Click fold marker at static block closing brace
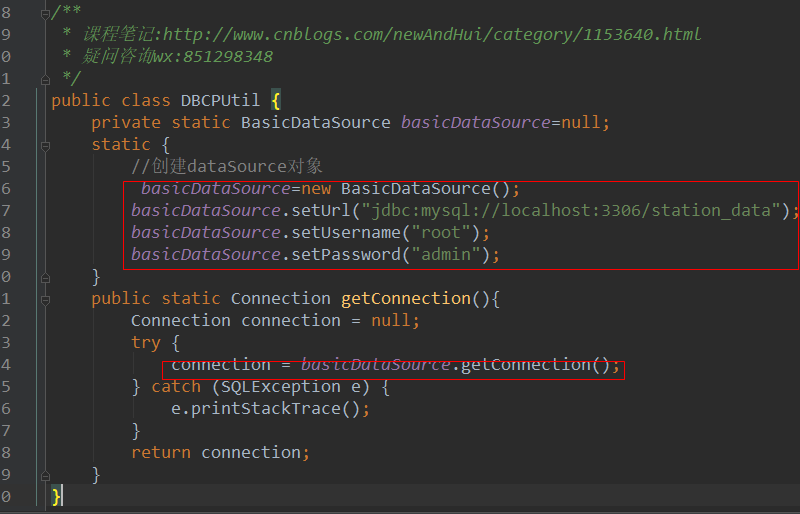Image resolution: width=800 pixels, height=514 pixels. (45, 278)
